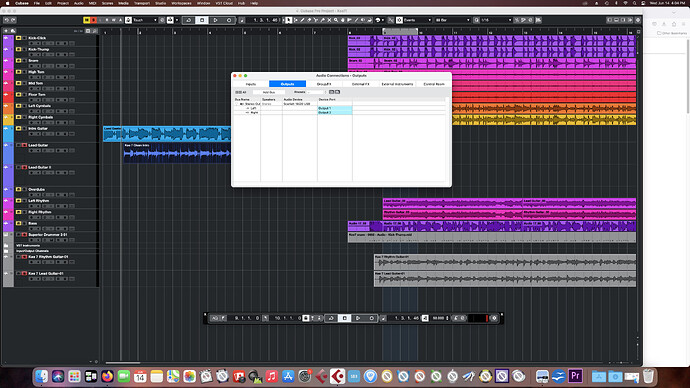Image resolution: width=690 pixels, height=388 pixels.
Task: Toggle Cycle on the floating transport bar
Action: (331, 318)
